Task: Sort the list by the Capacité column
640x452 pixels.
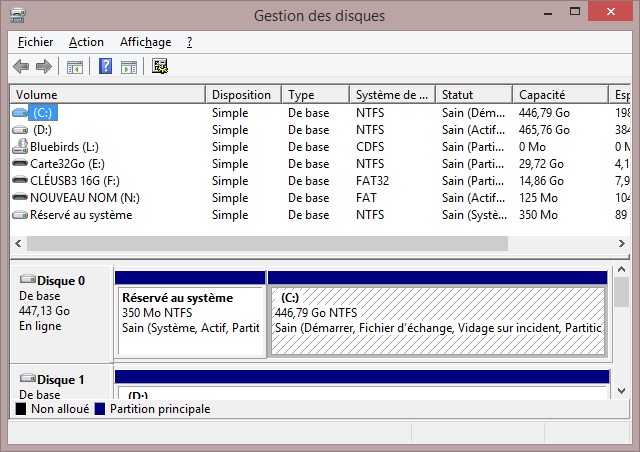Action: tap(559, 95)
